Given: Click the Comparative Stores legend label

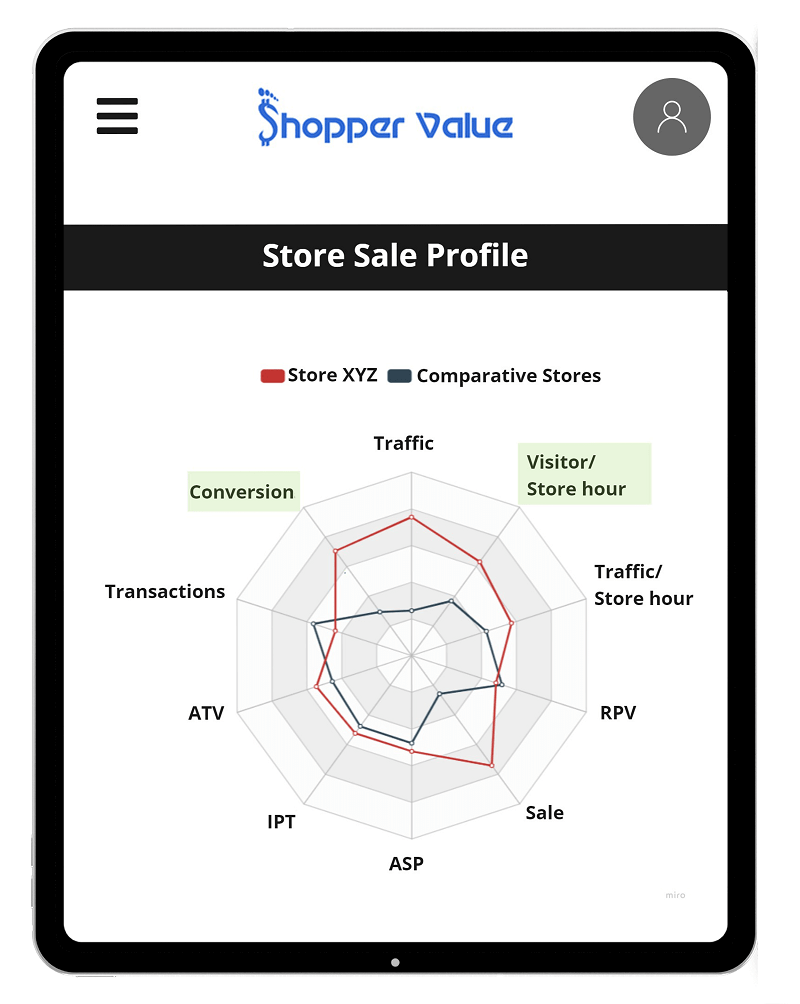Looking at the screenshot, I should pos(509,376).
